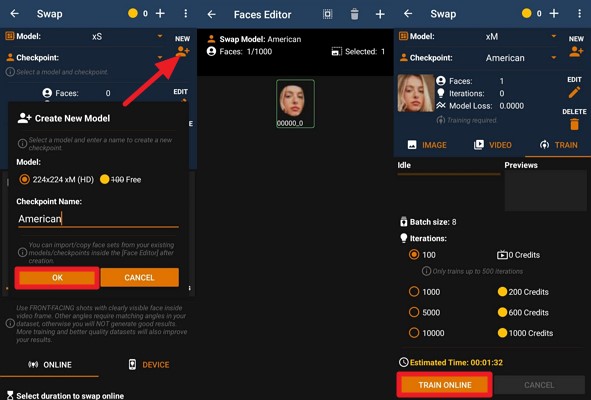Select 100 iterations radio button
The height and width of the screenshot is (400, 591).
coord(414,254)
